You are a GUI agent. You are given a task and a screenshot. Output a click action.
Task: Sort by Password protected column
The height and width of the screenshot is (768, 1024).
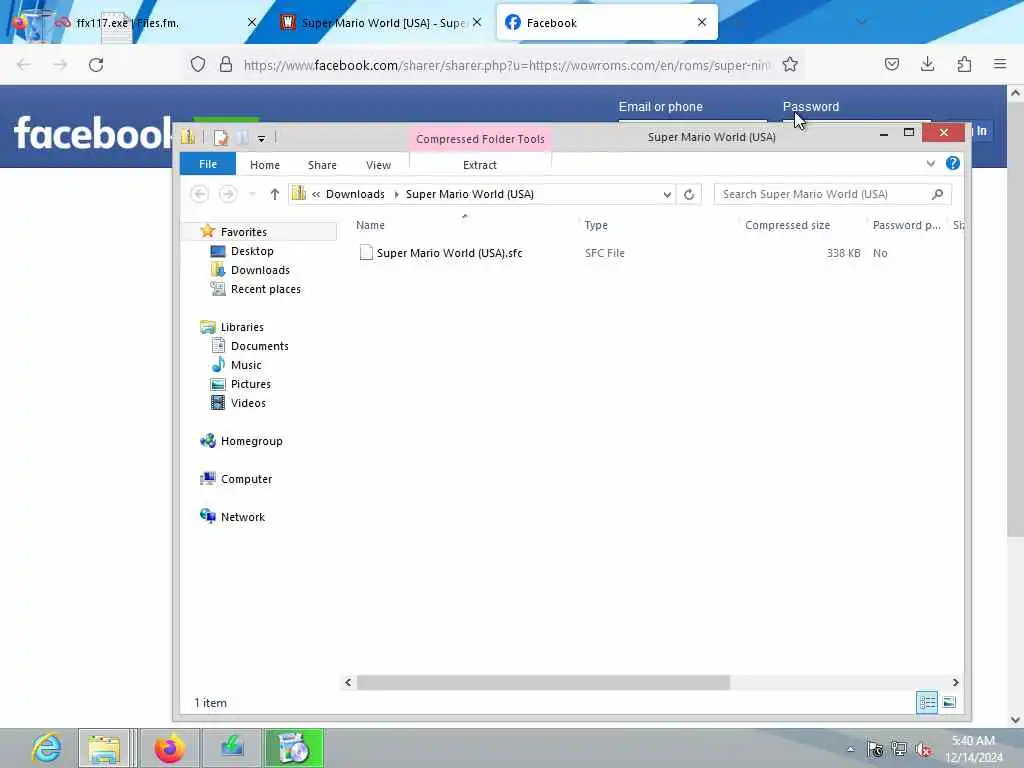point(906,225)
